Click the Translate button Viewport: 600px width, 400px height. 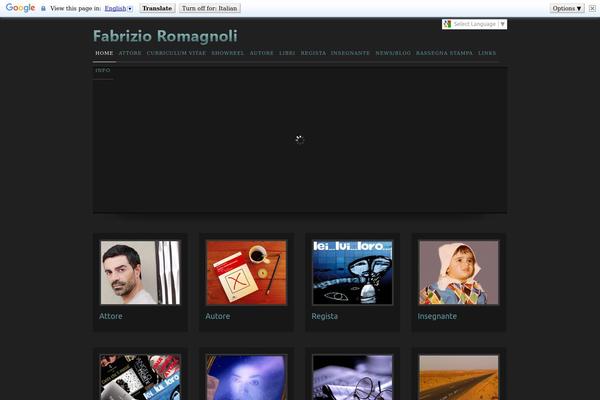point(157,8)
